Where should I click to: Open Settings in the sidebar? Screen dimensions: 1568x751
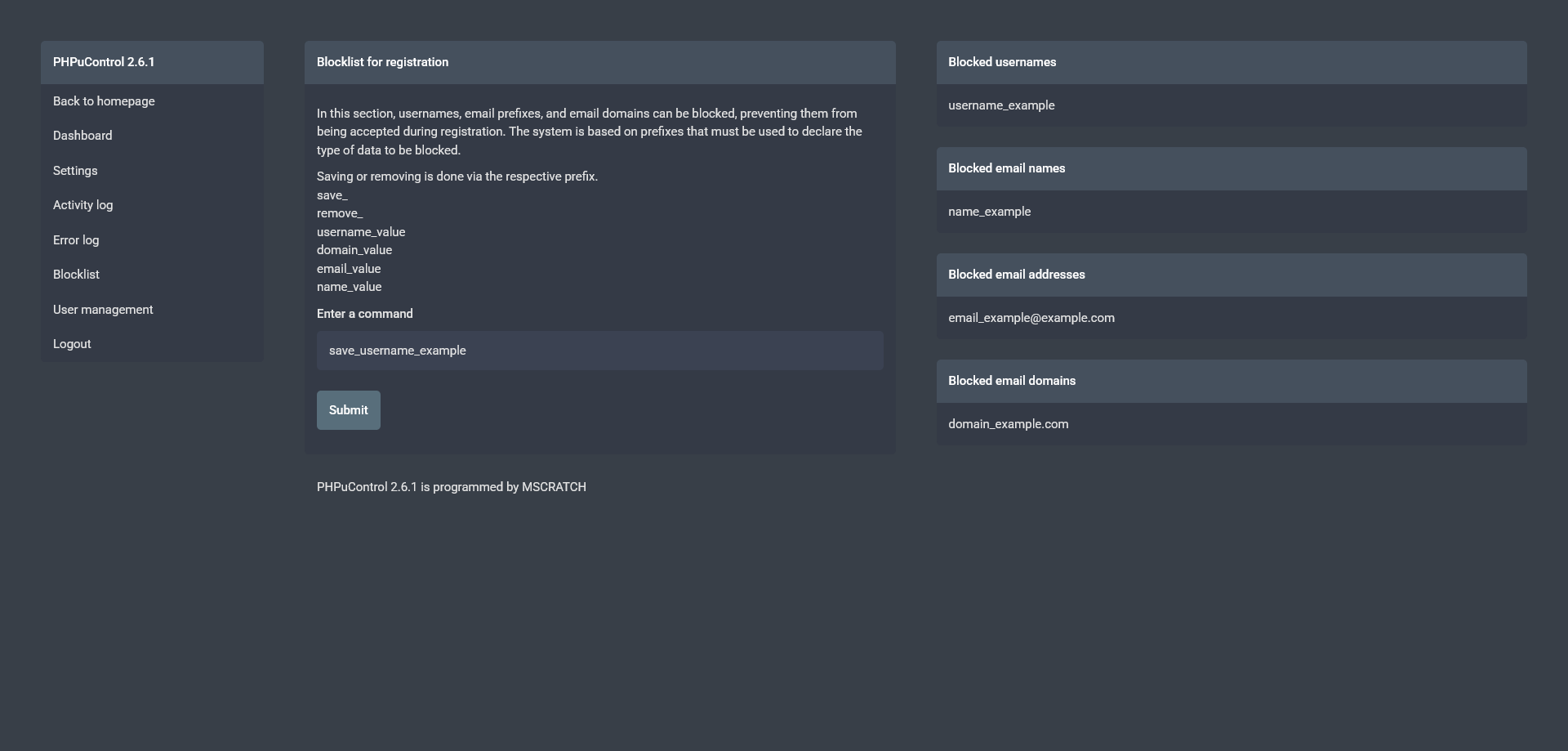tap(75, 171)
